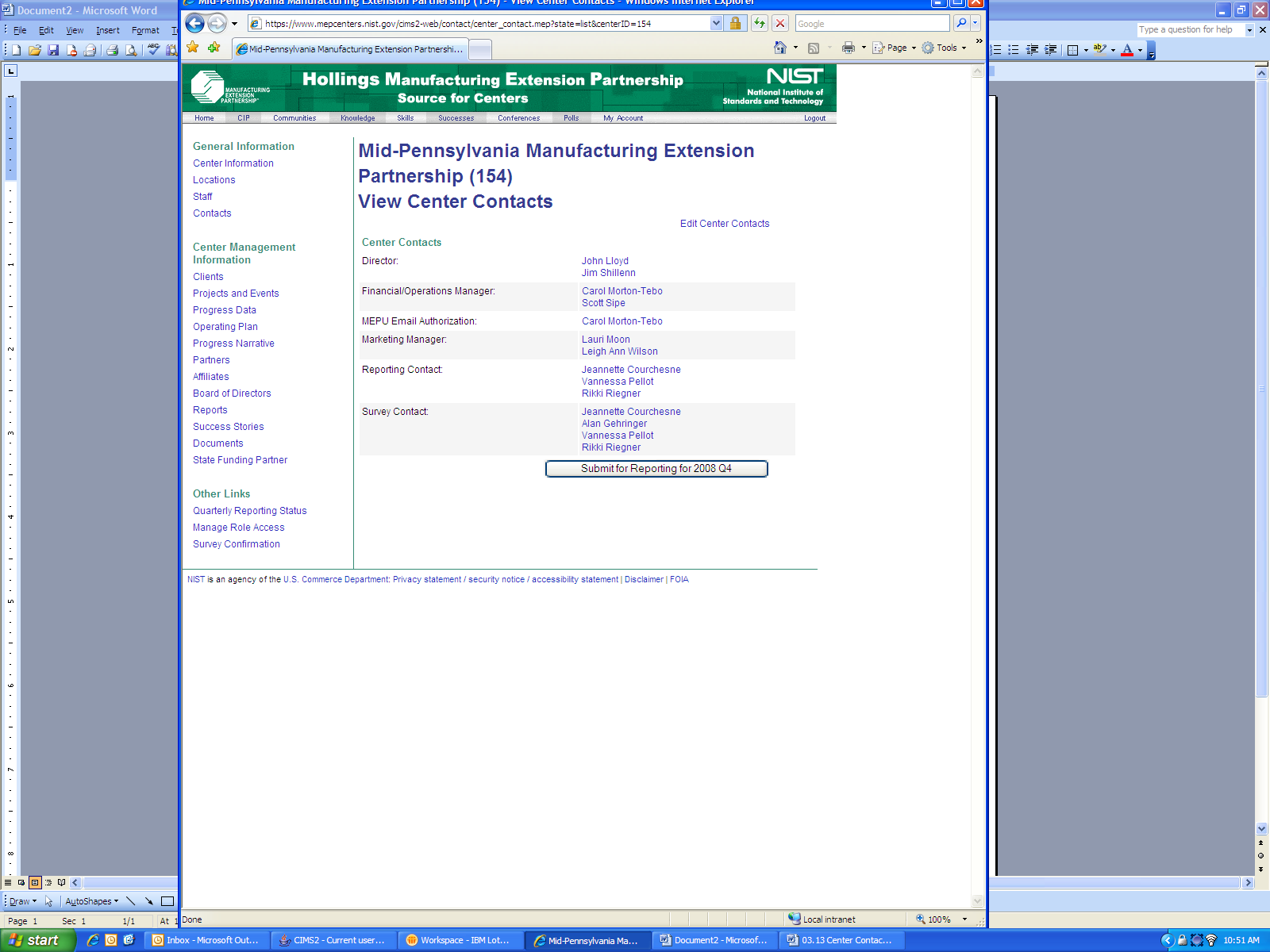Open the new blank browser tab
The height and width of the screenshot is (952, 1270).
pyautogui.click(x=480, y=49)
